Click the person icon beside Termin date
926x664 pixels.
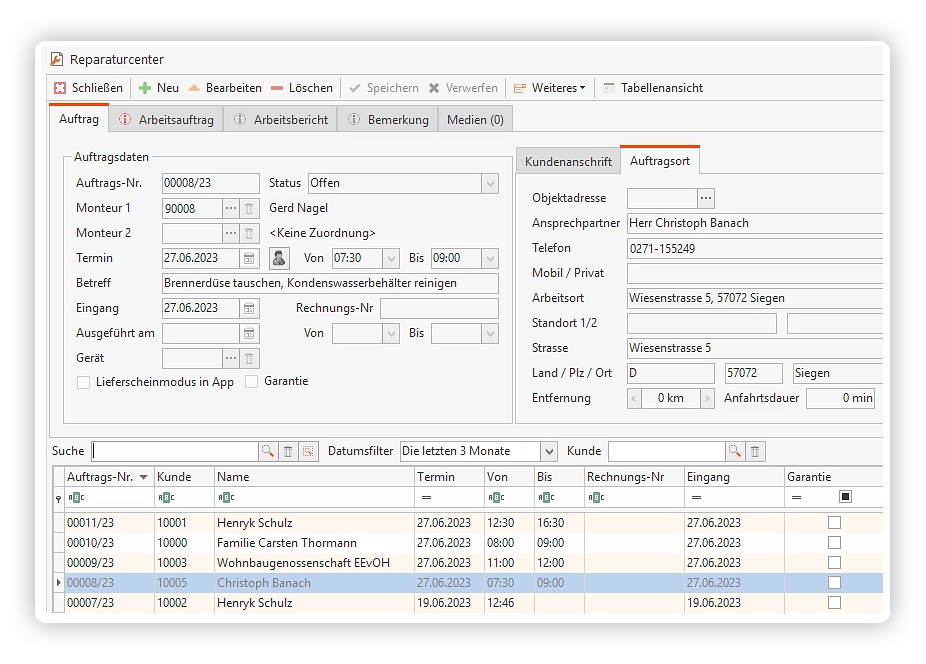coord(280,259)
